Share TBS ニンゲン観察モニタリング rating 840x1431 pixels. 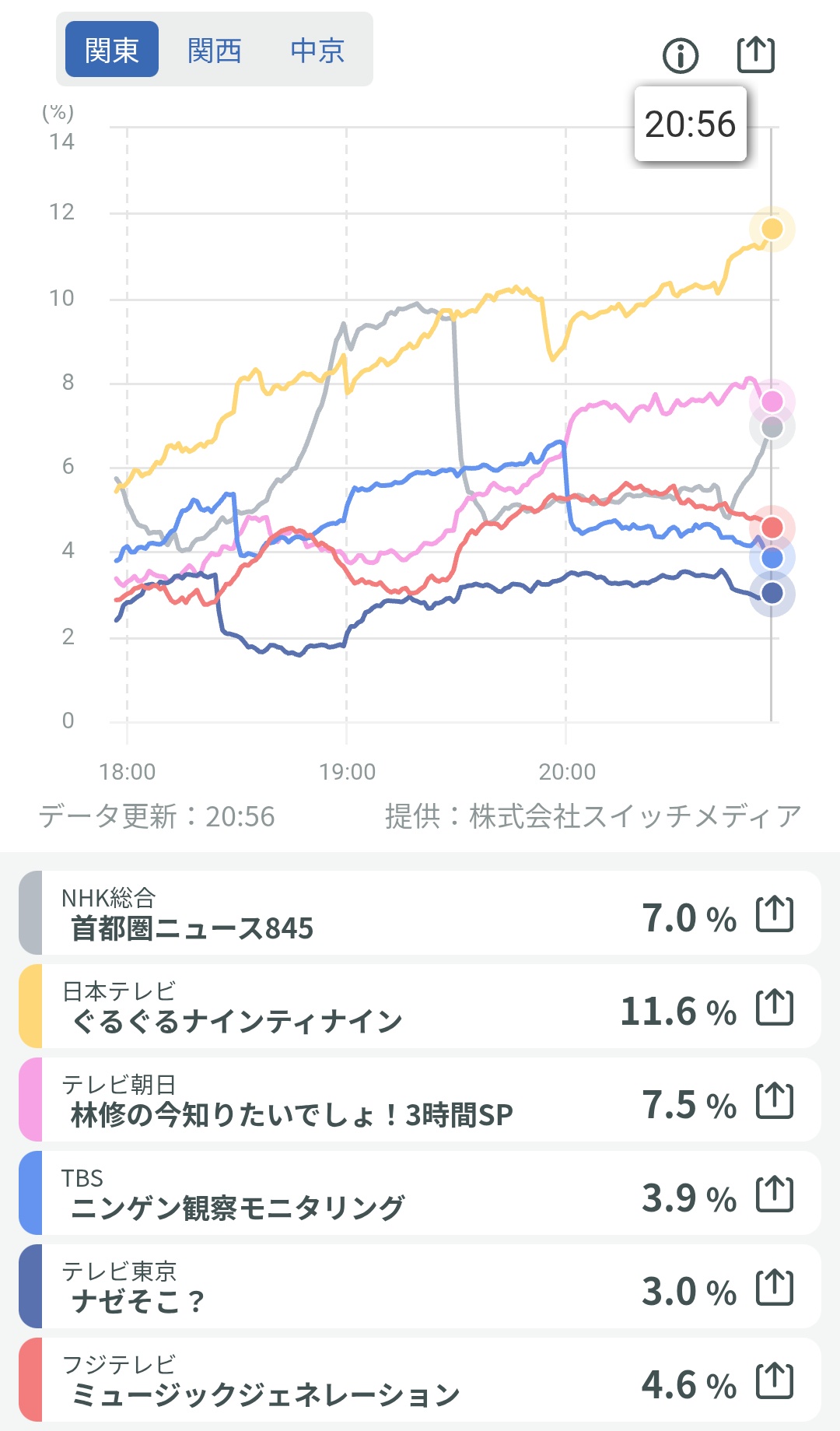pyautogui.click(x=775, y=1194)
